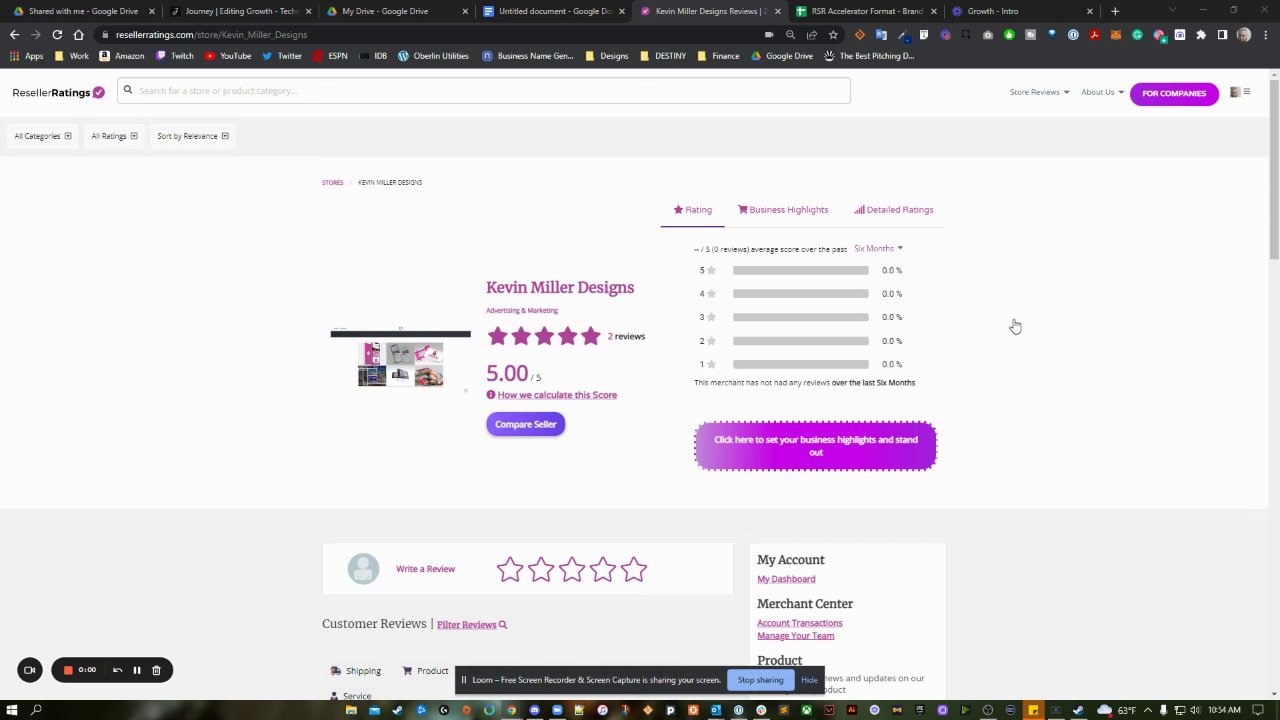The height and width of the screenshot is (720, 1280).
Task: Open Chrome three-dot menu
Action: 1266,34
